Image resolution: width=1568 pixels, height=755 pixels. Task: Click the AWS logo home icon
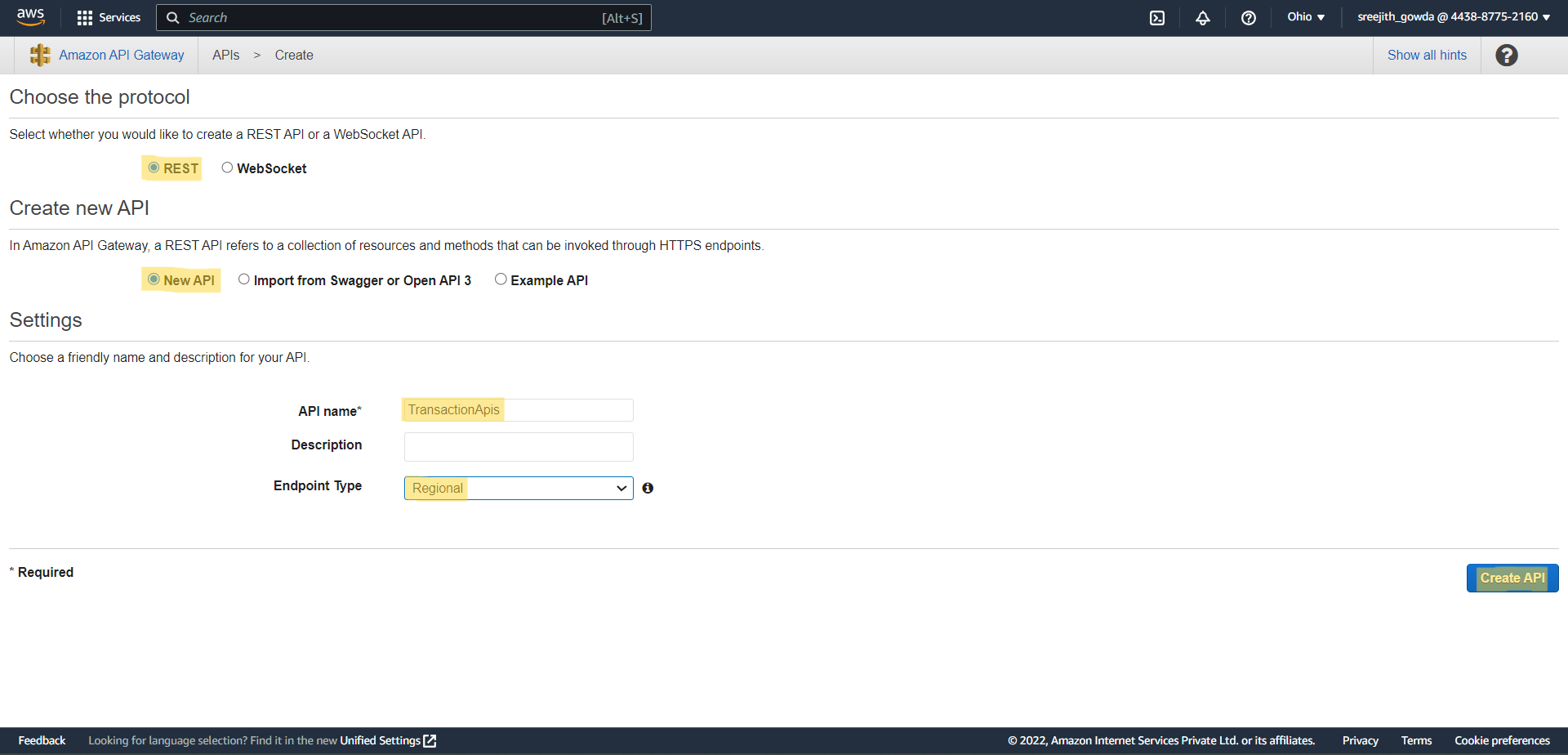pyautogui.click(x=31, y=17)
